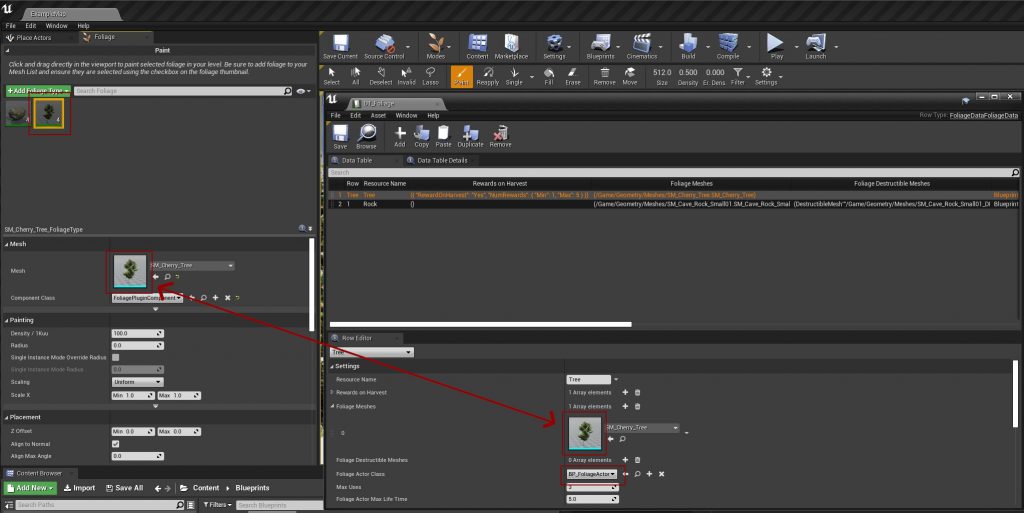Toggle the foliage list view options eye icon

point(301,91)
